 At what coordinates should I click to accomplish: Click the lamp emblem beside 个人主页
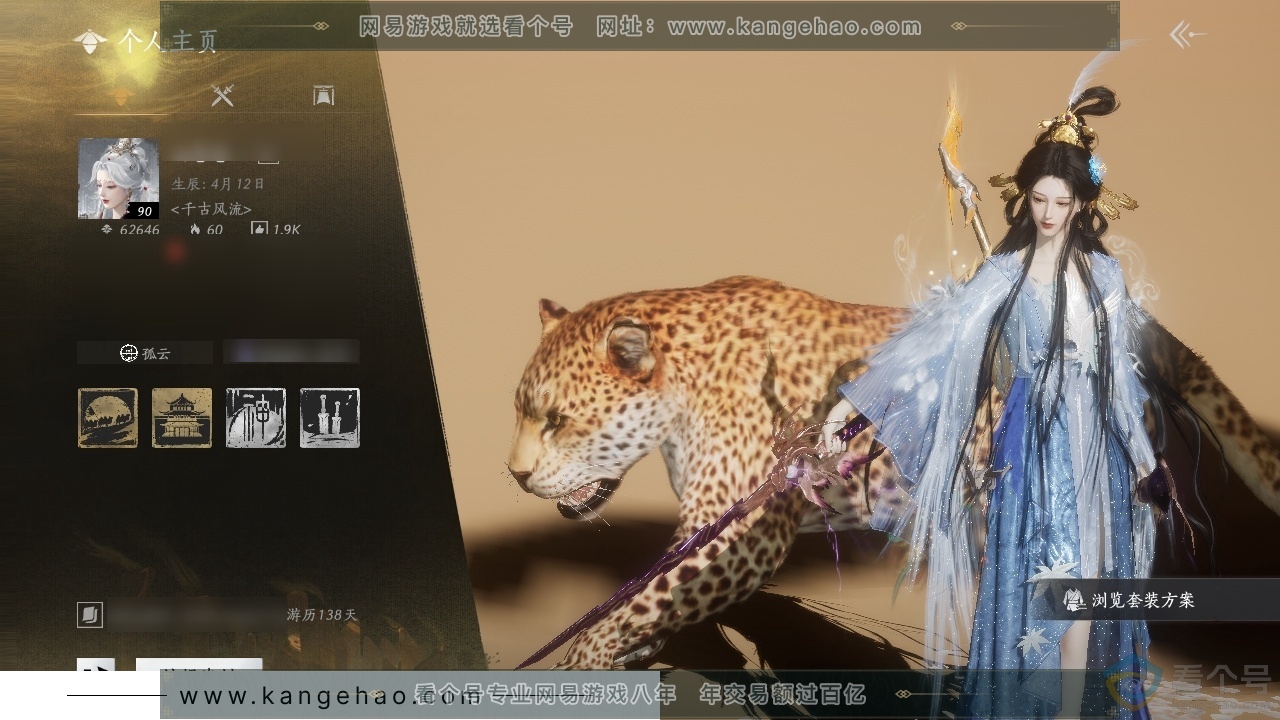click(x=90, y=41)
